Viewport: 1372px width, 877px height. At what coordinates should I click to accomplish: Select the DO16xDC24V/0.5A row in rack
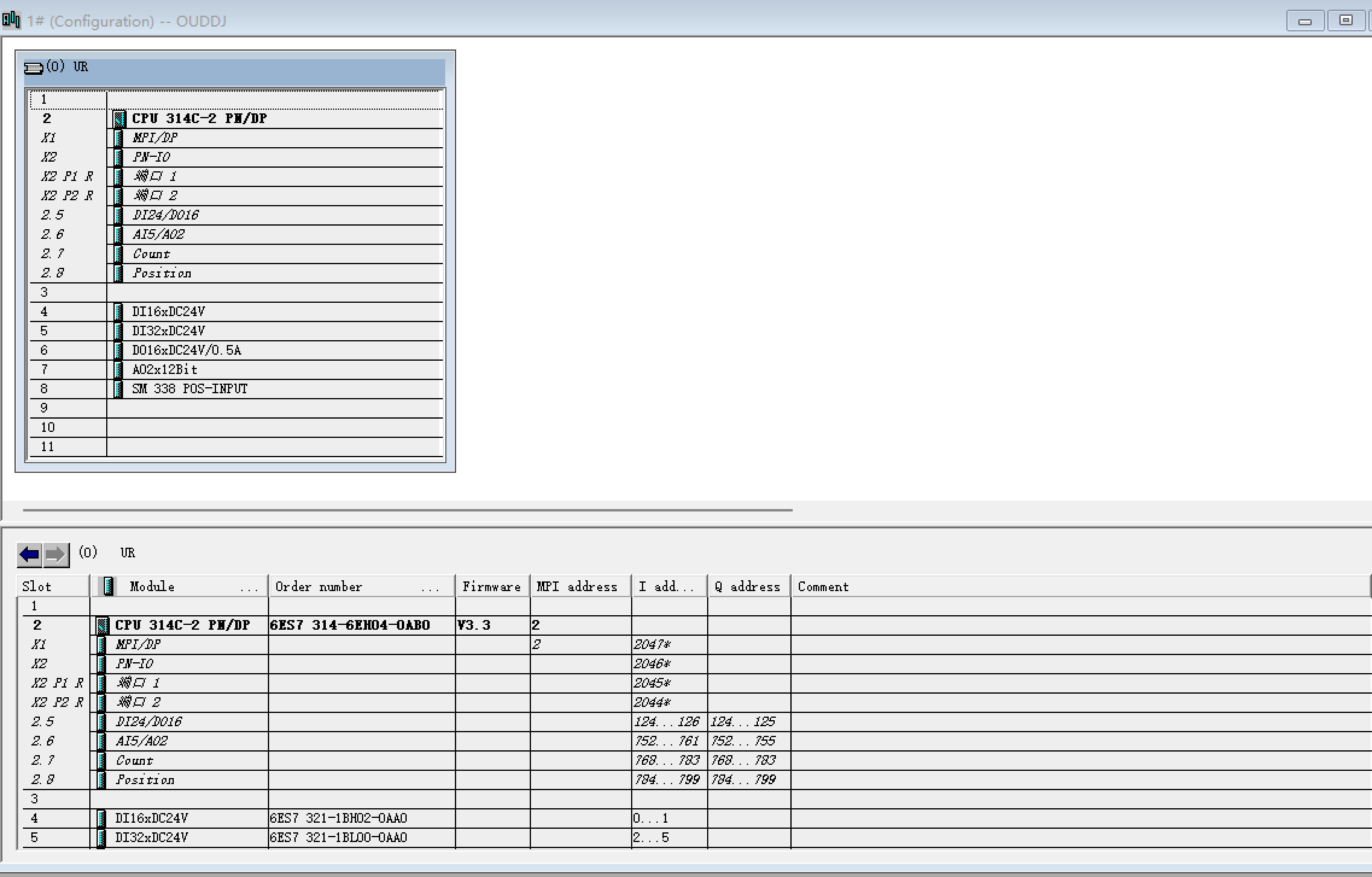(x=187, y=350)
